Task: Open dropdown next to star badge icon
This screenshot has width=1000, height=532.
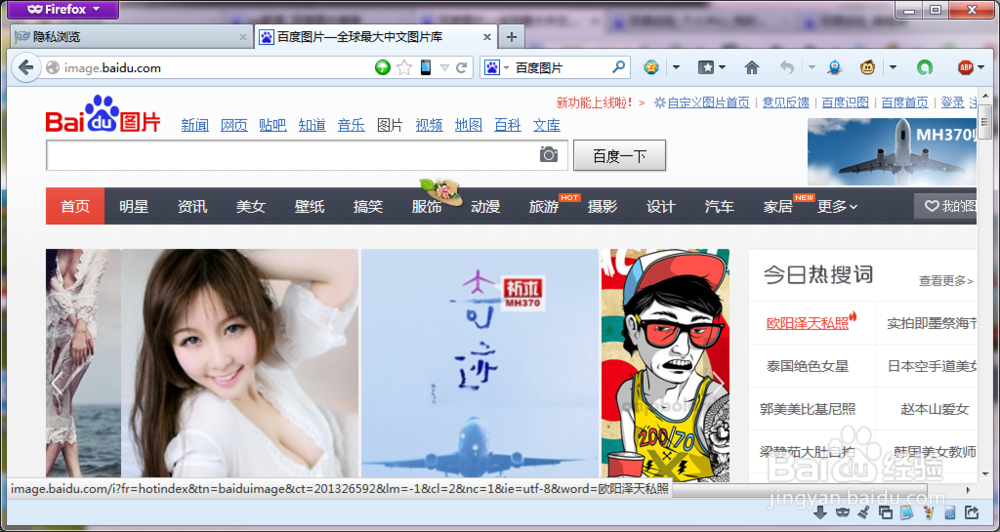Action: click(x=676, y=67)
